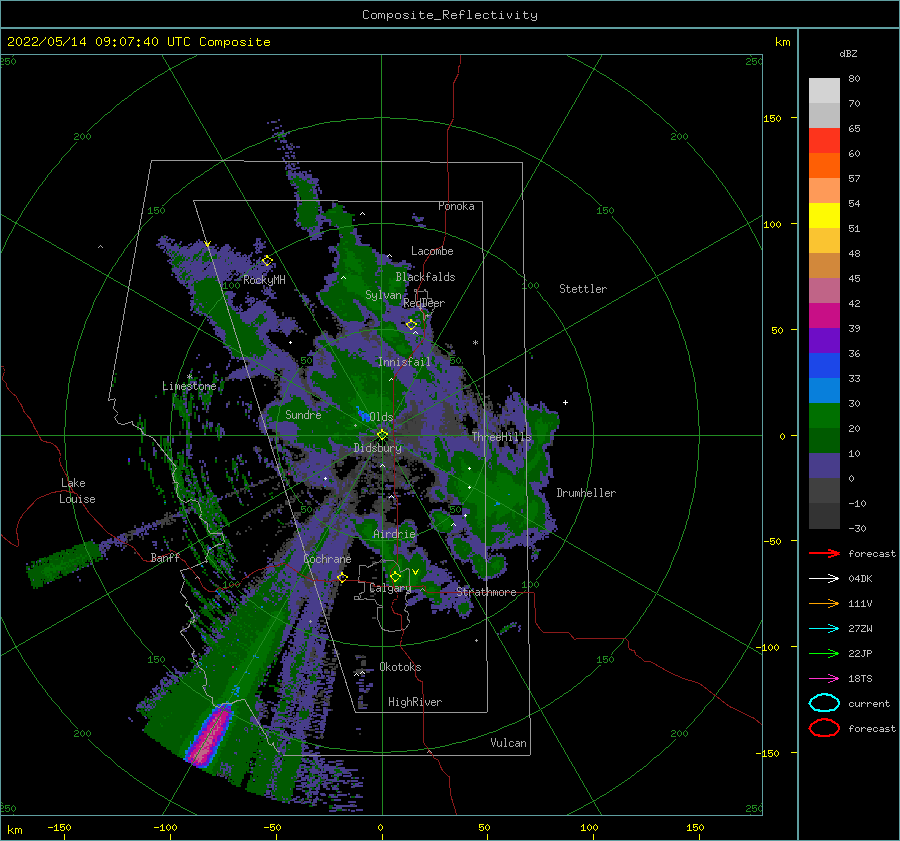Click the magenta 42-39 dBZ color swatch
900x841 pixels.
(x=824, y=316)
